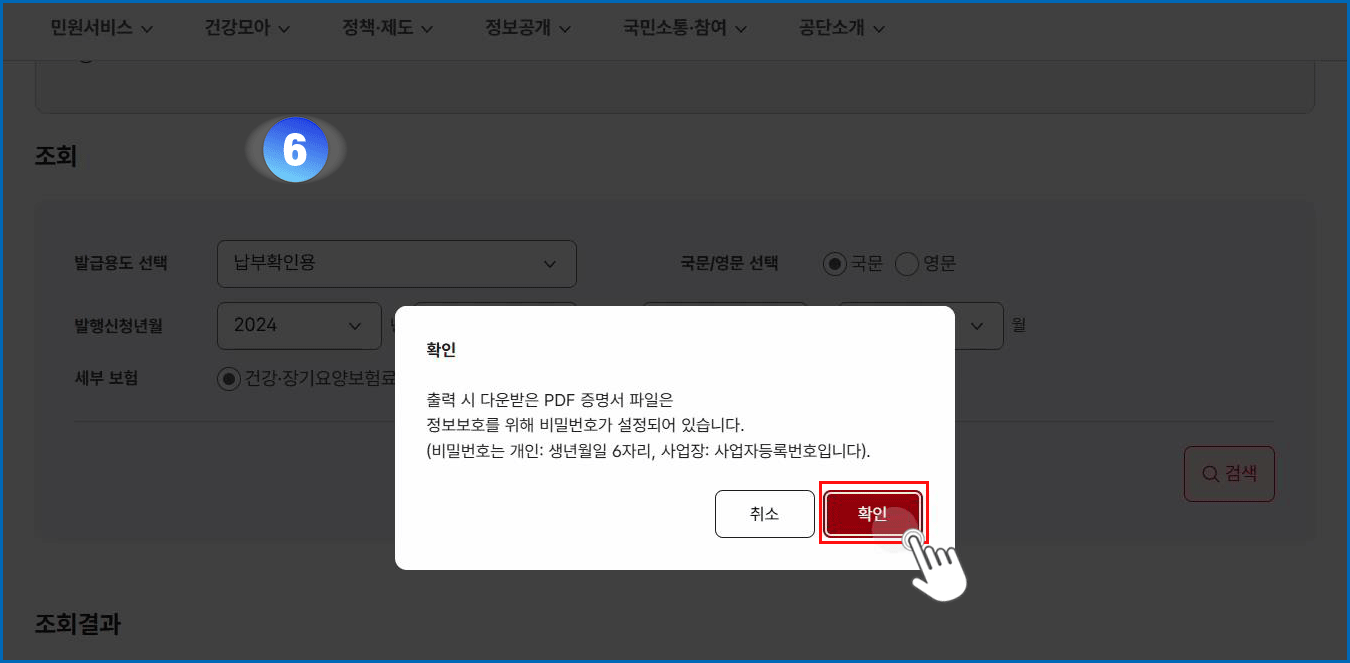Click the 취소 button in the dialog
This screenshot has height=663, width=1350.
pyautogui.click(x=765, y=514)
